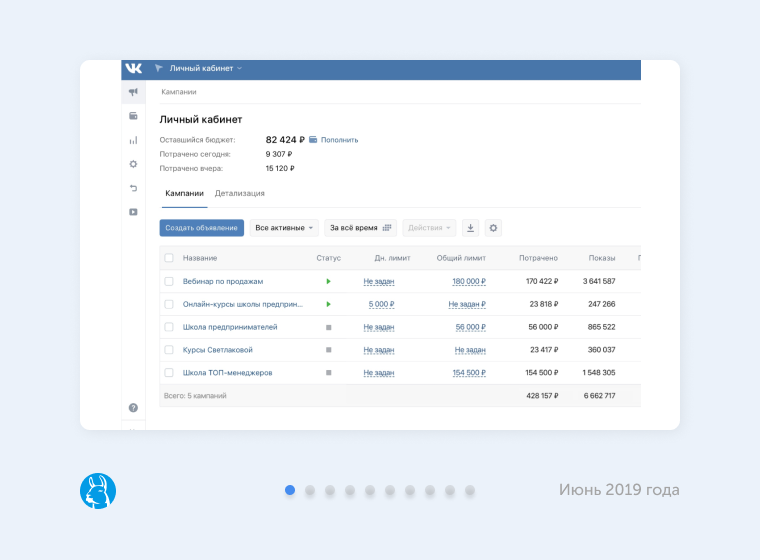Open the budget wallet sidebar icon
Viewport: 760px width, 560px height.
pos(133,116)
